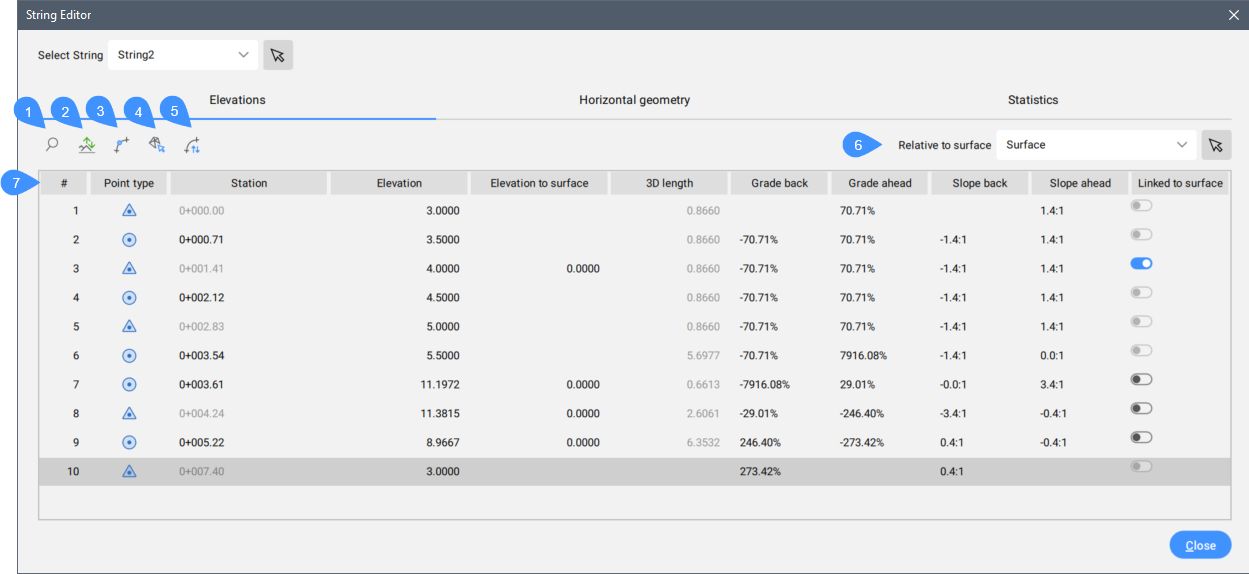Viewport: 1249px width, 574px height.
Task: Open the Select String dropdown showing String2
Action: [183, 55]
